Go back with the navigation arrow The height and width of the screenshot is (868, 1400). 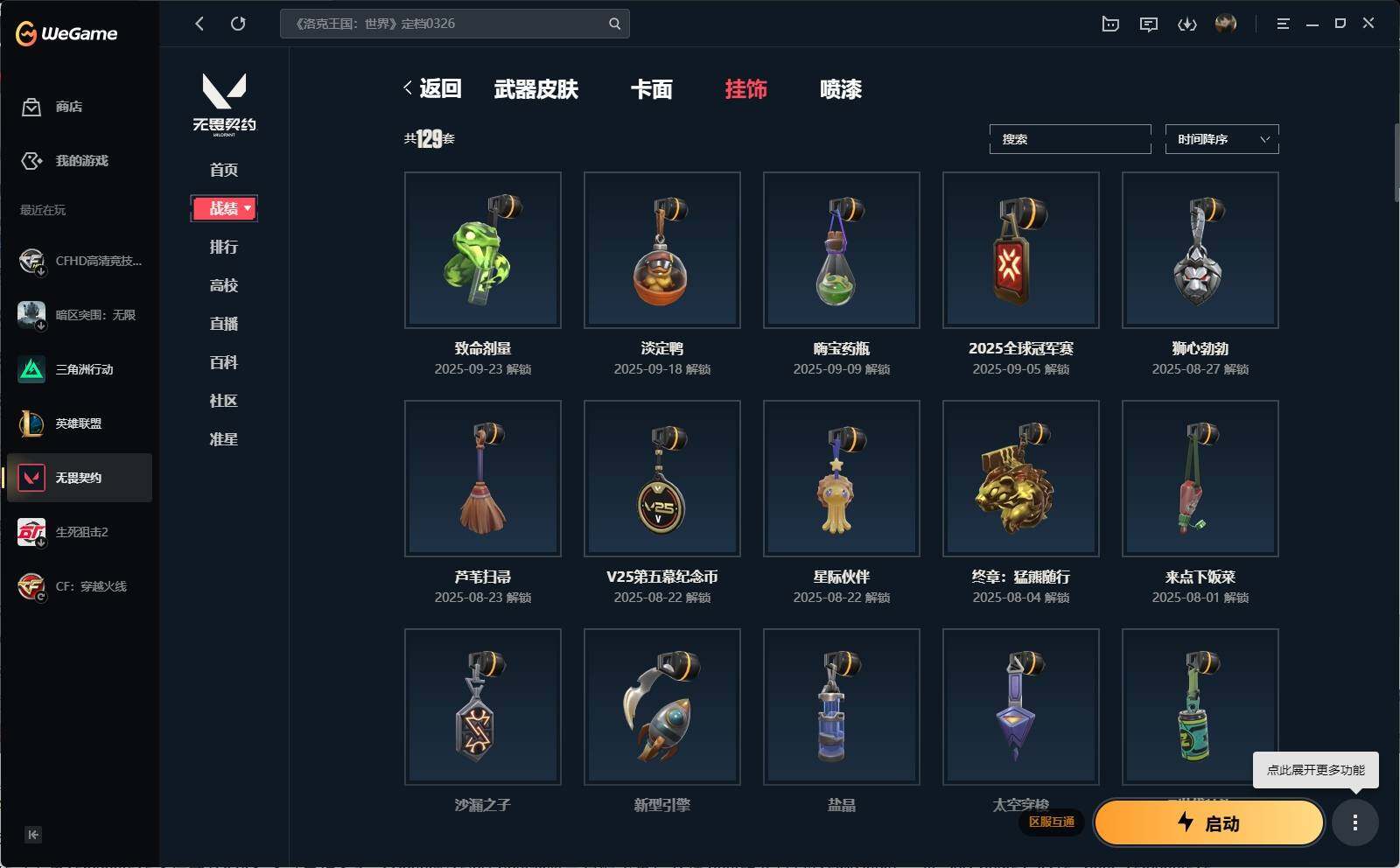click(199, 24)
